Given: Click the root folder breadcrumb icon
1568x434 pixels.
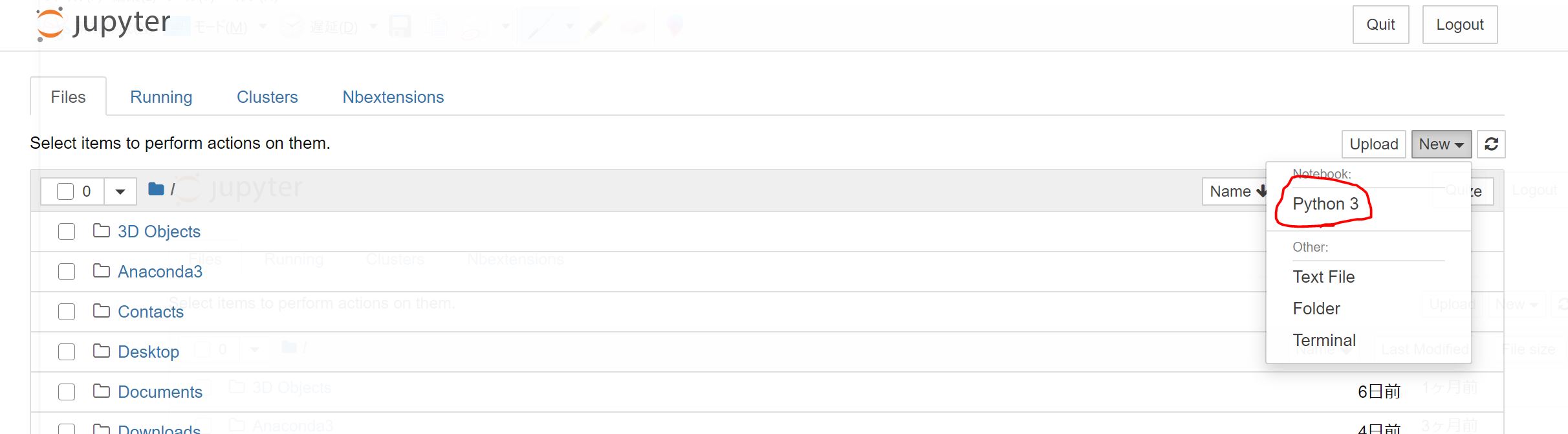Looking at the screenshot, I should point(156,189).
